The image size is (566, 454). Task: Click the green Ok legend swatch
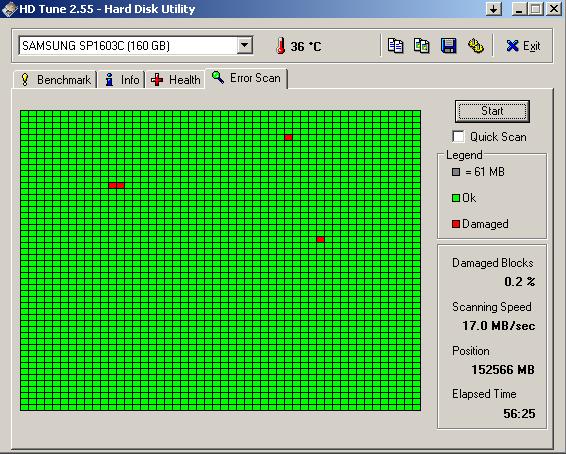pyautogui.click(x=456, y=198)
